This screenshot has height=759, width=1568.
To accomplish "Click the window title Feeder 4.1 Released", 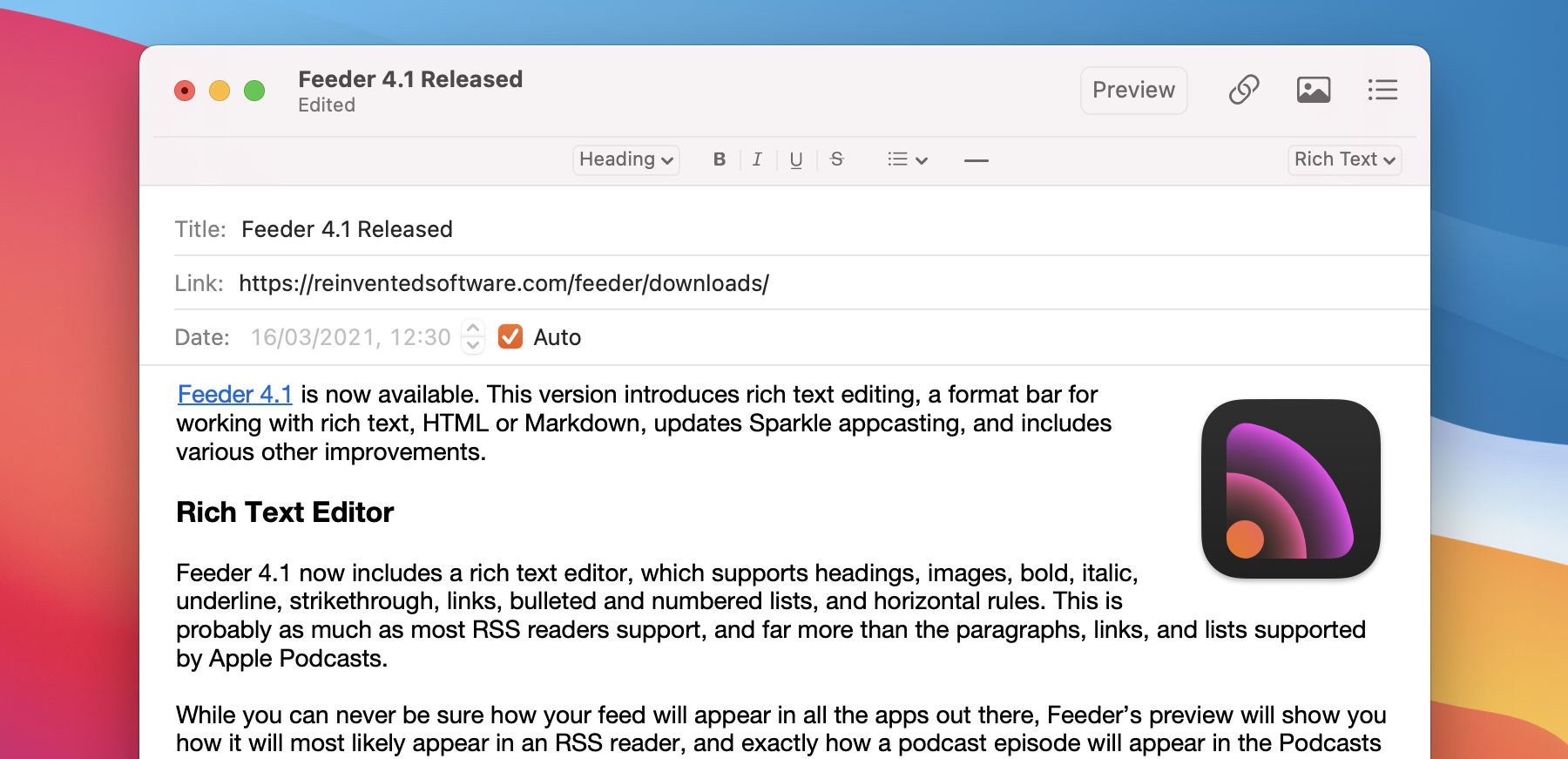I will 410,79.
